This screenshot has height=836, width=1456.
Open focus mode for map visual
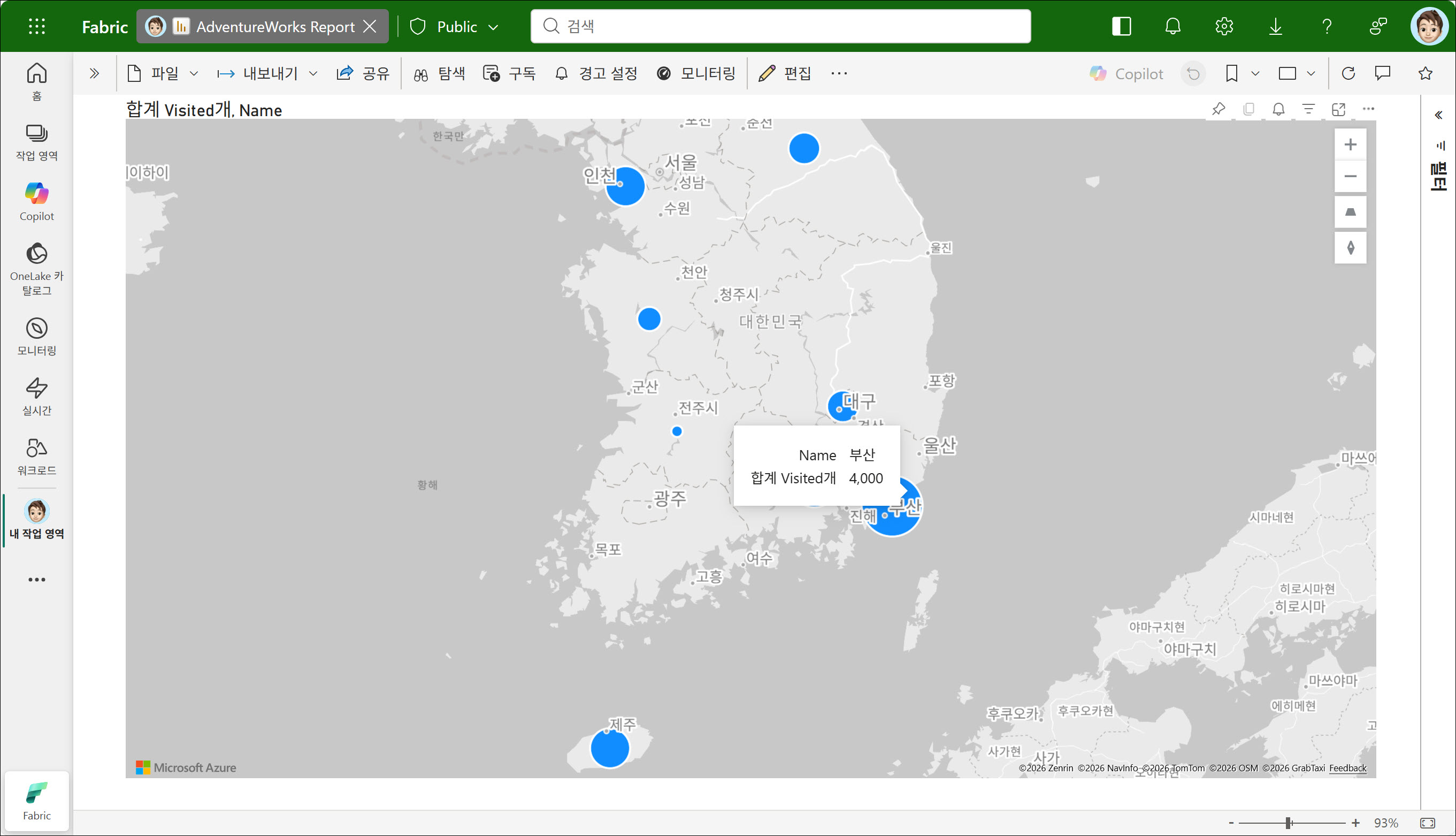coord(1338,109)
